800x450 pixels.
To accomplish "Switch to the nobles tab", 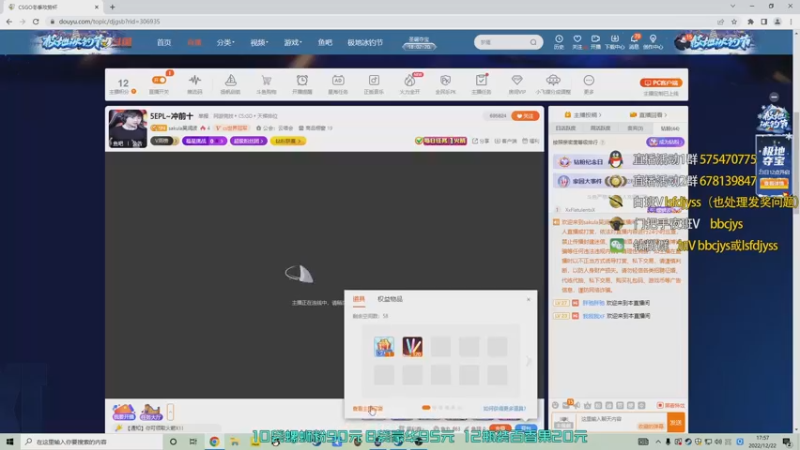I will click(x=635, y=128).
